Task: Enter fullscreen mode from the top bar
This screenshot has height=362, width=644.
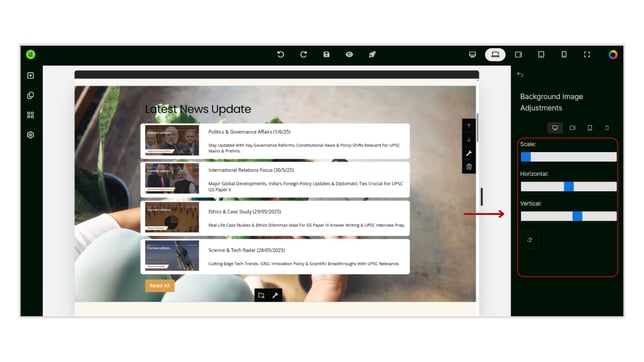Action: click(587, 54)
